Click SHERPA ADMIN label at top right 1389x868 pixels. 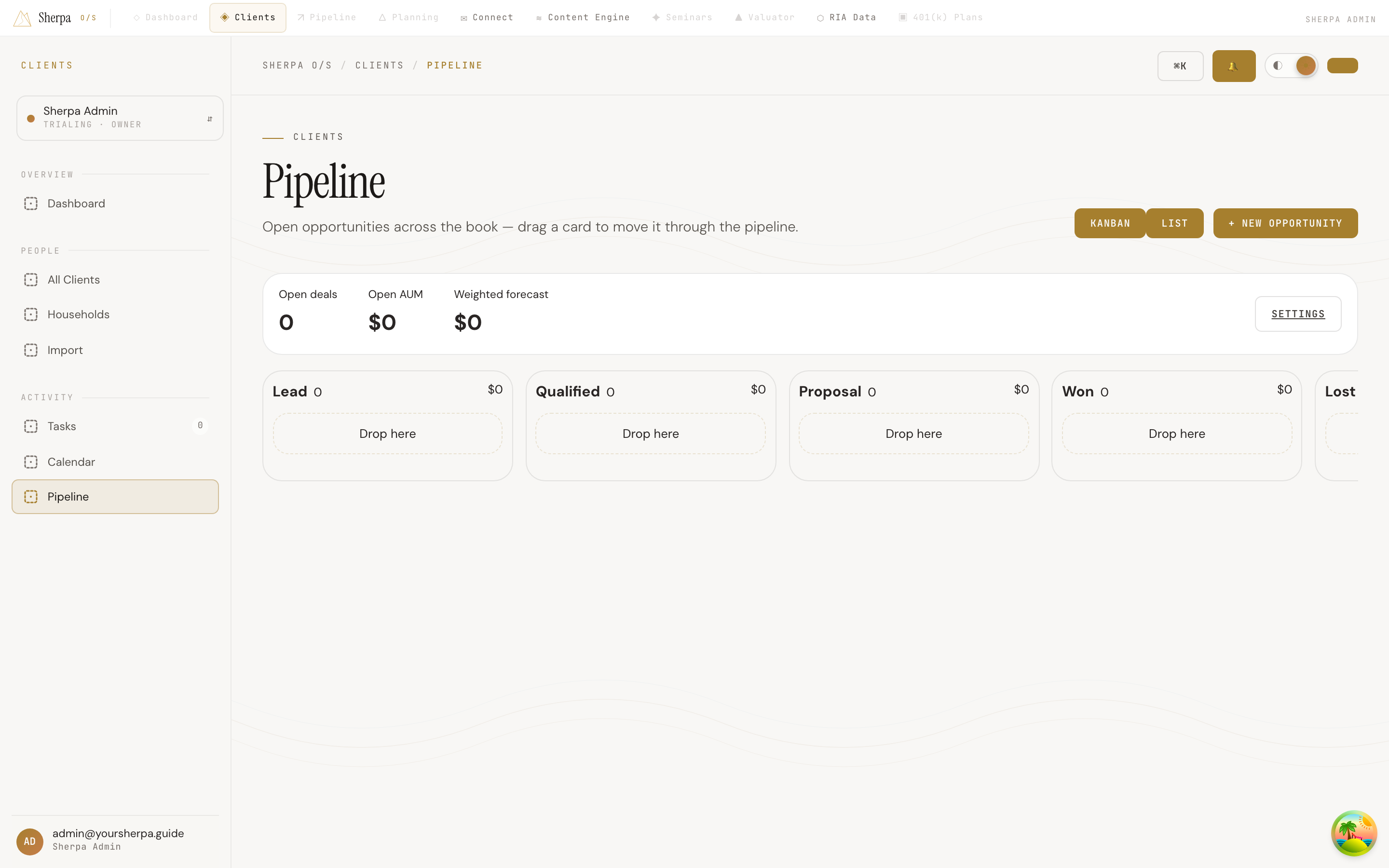point(1340,19)
